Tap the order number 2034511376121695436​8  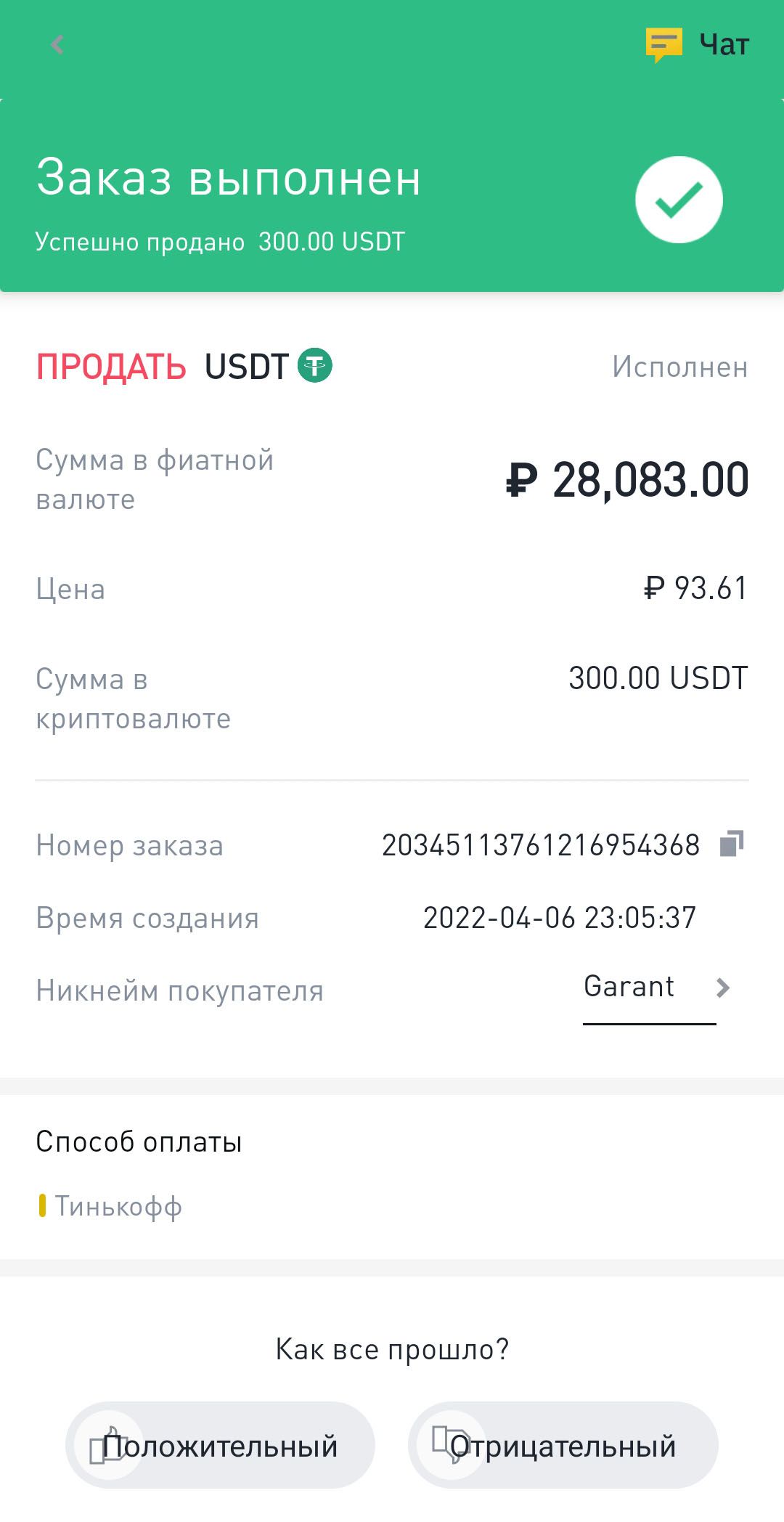(541, 845)
